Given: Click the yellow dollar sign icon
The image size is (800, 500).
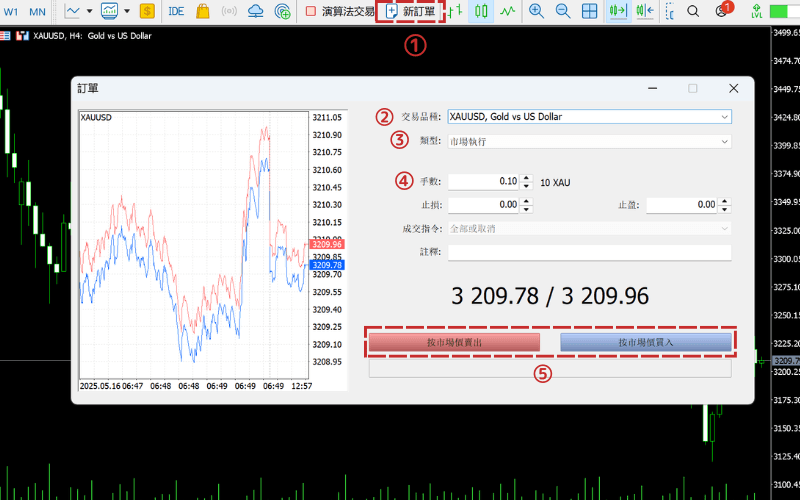Looking at the screenshot, I should tap(147, 11).
